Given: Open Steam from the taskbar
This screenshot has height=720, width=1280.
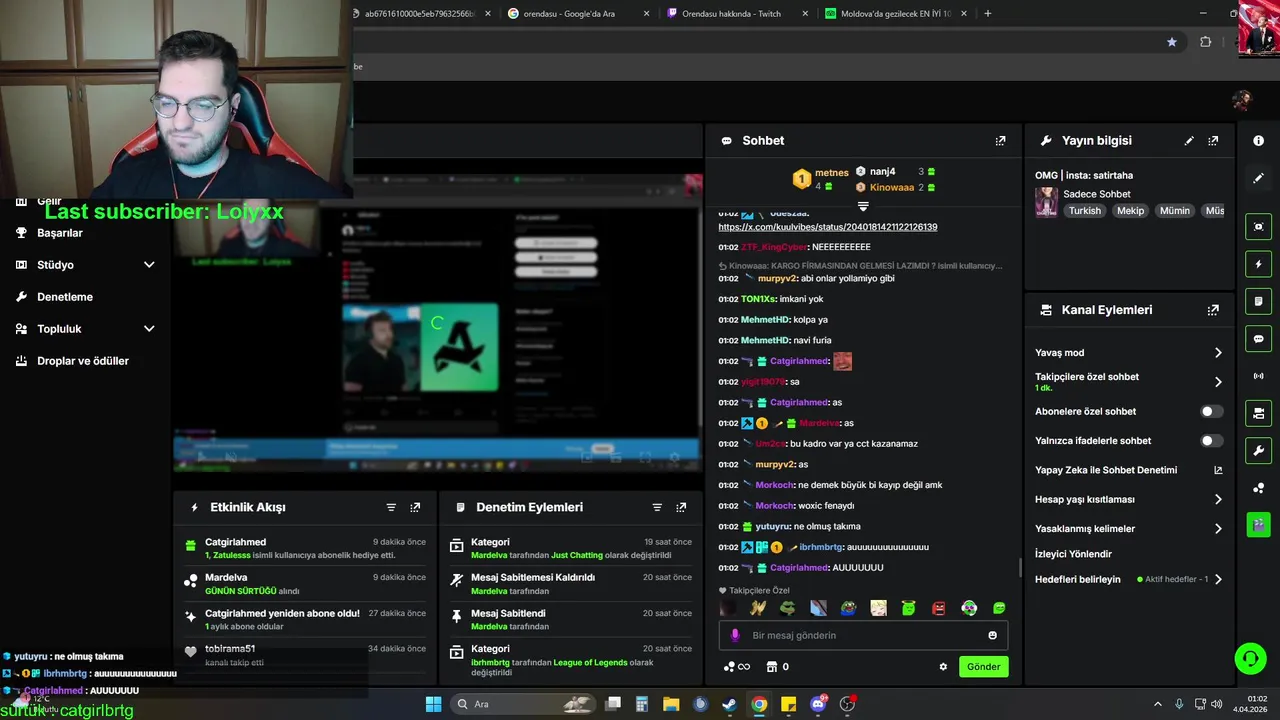Looking at the screenshot, I should (730, 704).
